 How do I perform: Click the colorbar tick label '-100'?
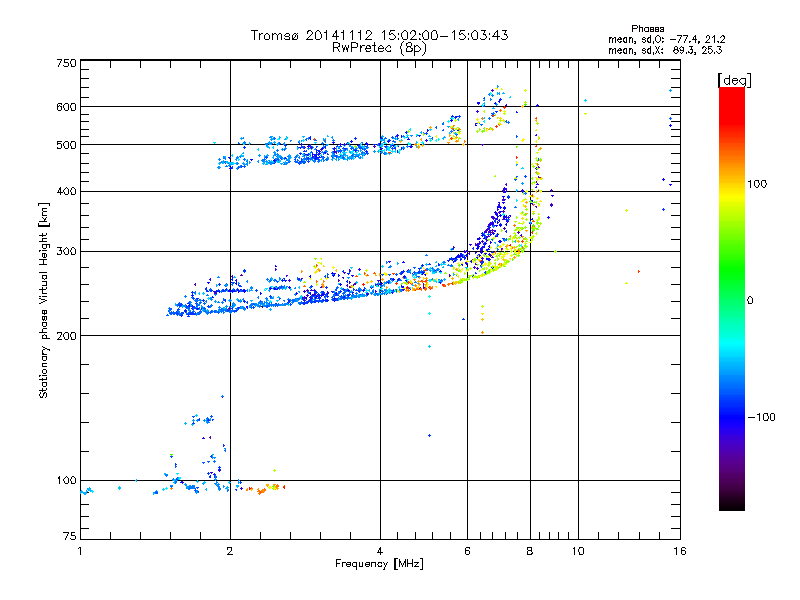761,417
